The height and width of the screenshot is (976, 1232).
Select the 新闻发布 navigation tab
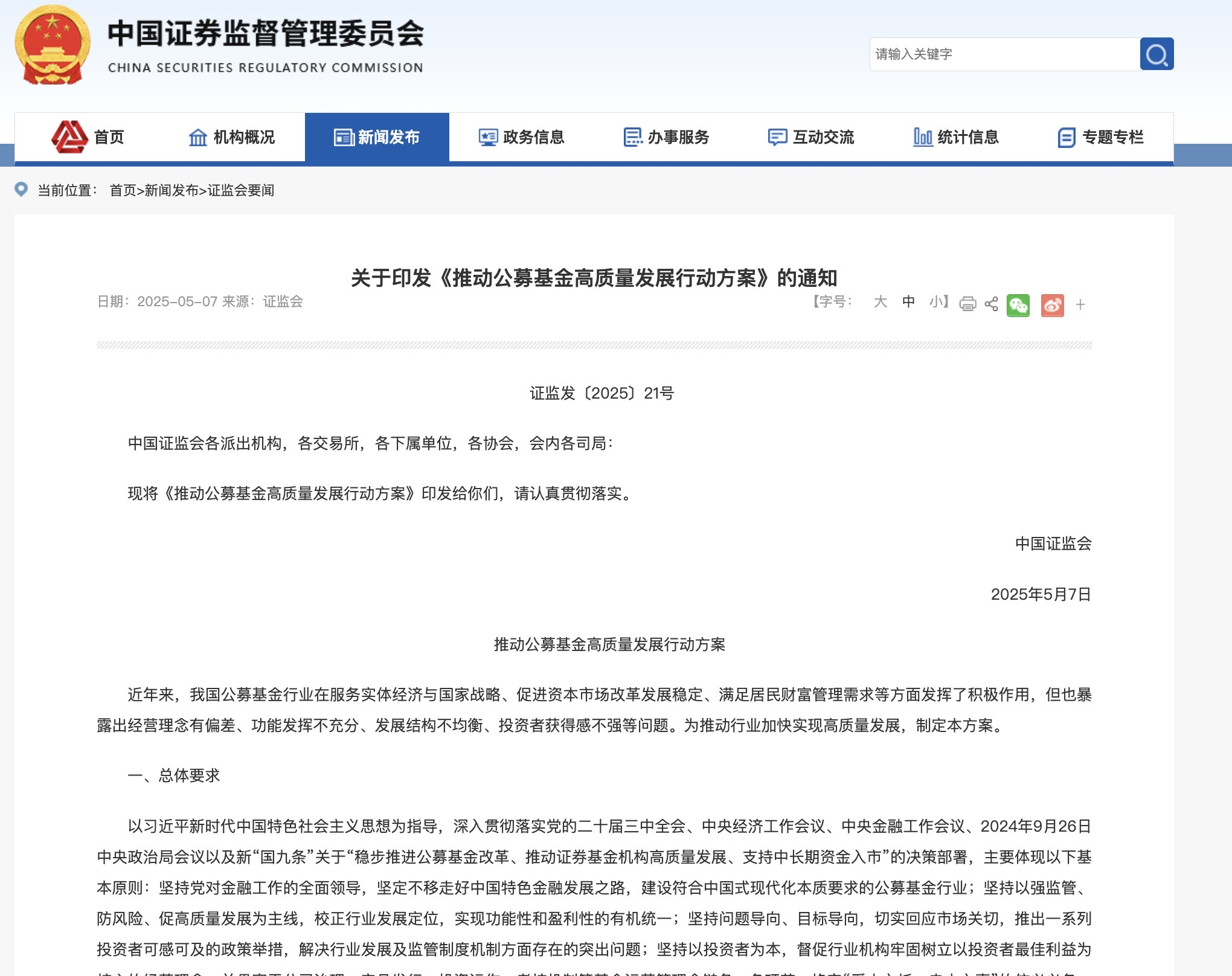point(377,137)
